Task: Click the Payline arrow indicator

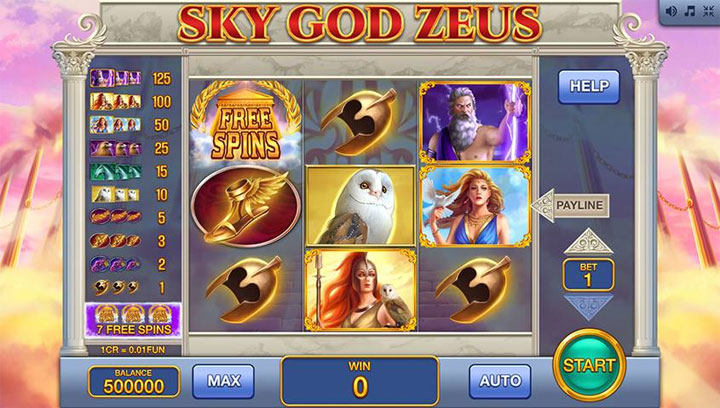Action: [570, 205]
